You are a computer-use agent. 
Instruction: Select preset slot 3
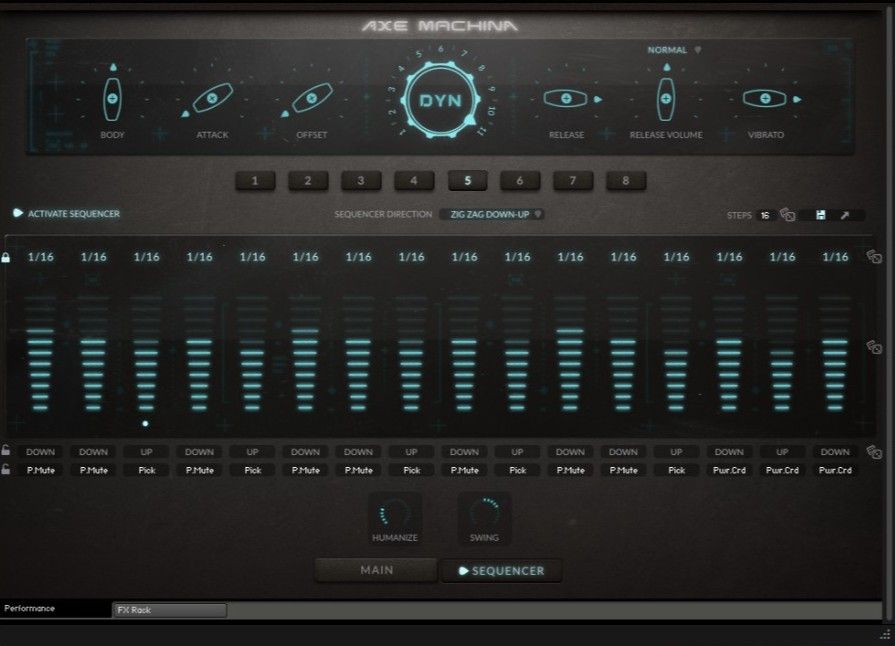pos(359,180)
